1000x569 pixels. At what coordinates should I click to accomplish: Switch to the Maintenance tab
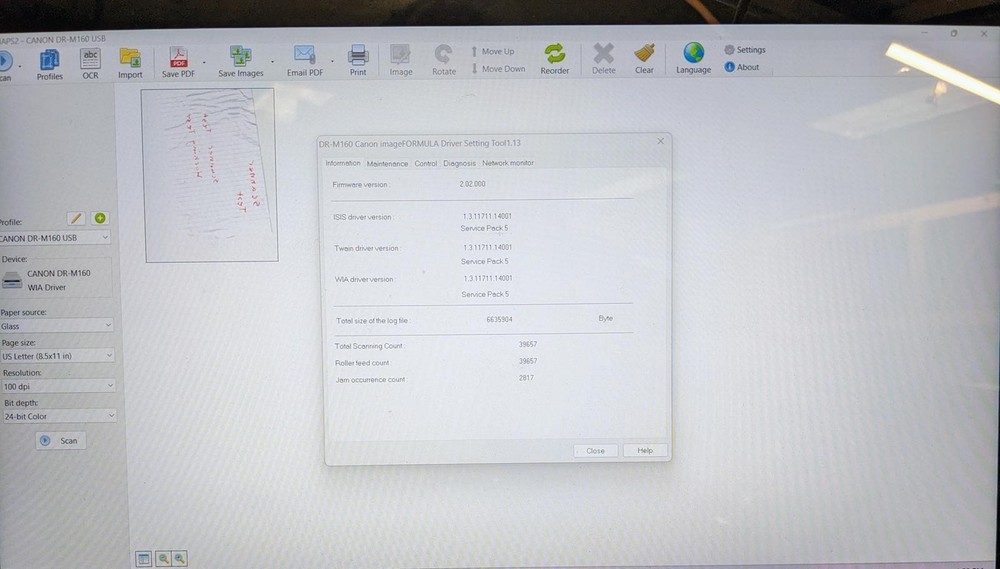click(387, 163)
